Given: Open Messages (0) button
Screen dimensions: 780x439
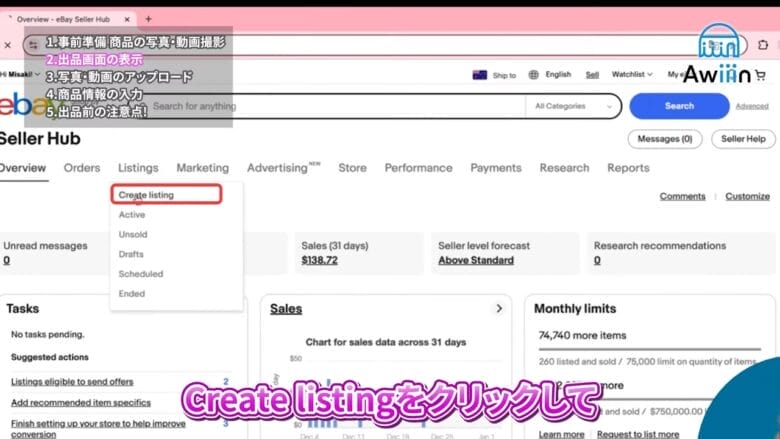Looking at the screenshot, I should pos(665,139).
